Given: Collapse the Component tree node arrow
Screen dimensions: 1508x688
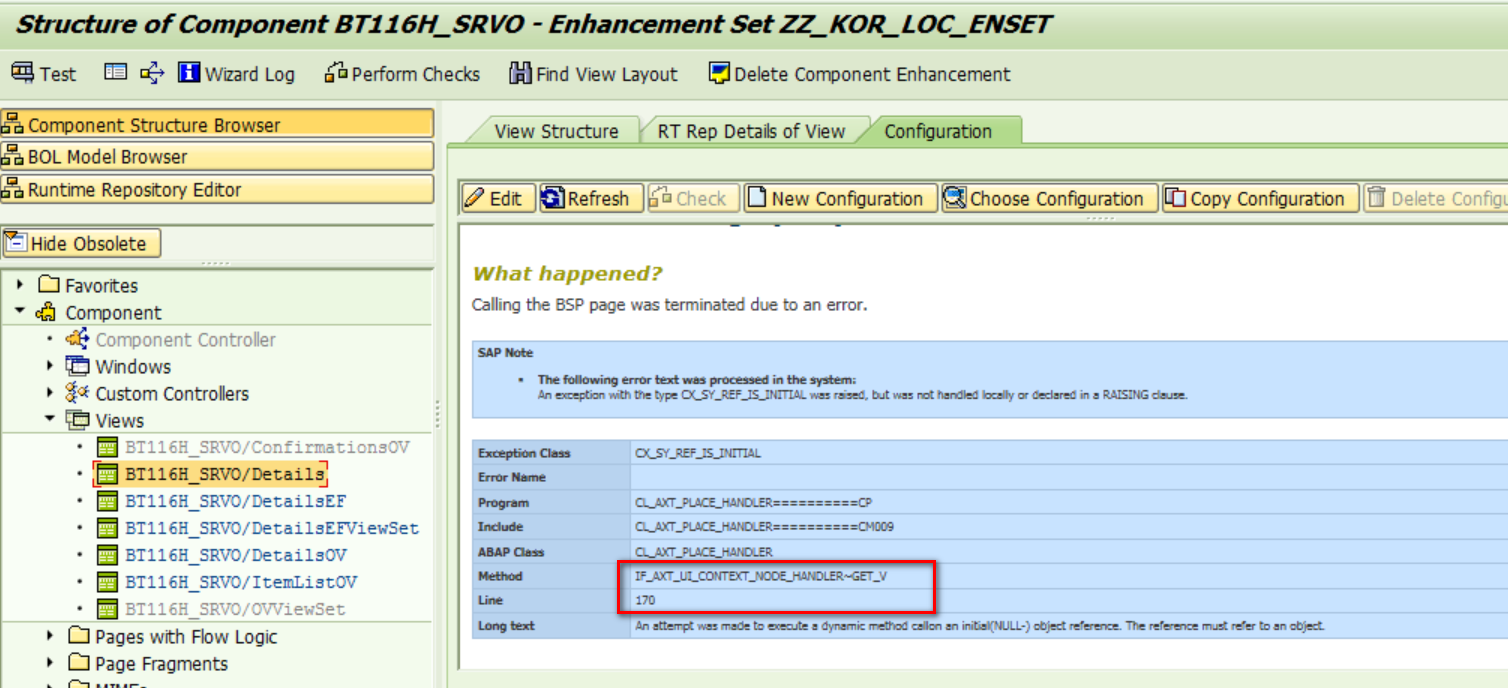Looking at the screenshot, I should [x=21, y=312].
